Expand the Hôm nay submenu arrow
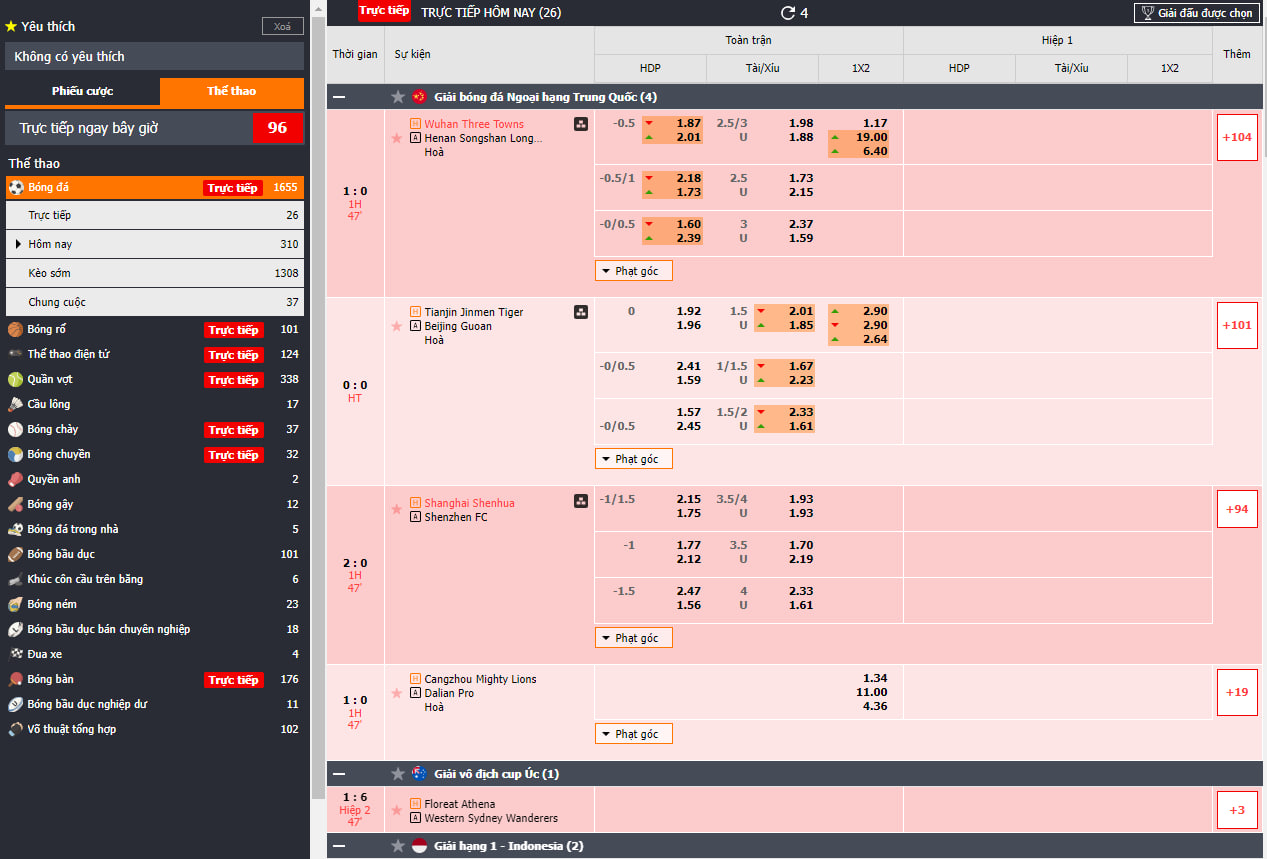The height and width of the screenshot is (859, 1267). [18, 244]
